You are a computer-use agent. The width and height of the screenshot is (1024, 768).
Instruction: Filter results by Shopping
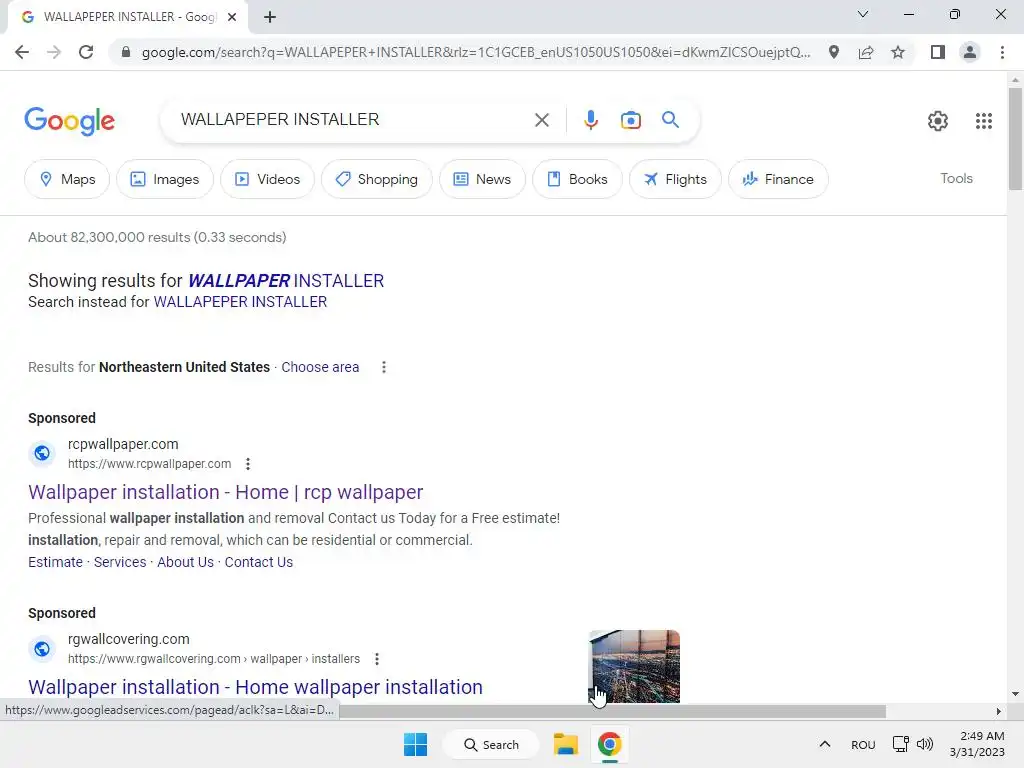[x=377, y=179]
